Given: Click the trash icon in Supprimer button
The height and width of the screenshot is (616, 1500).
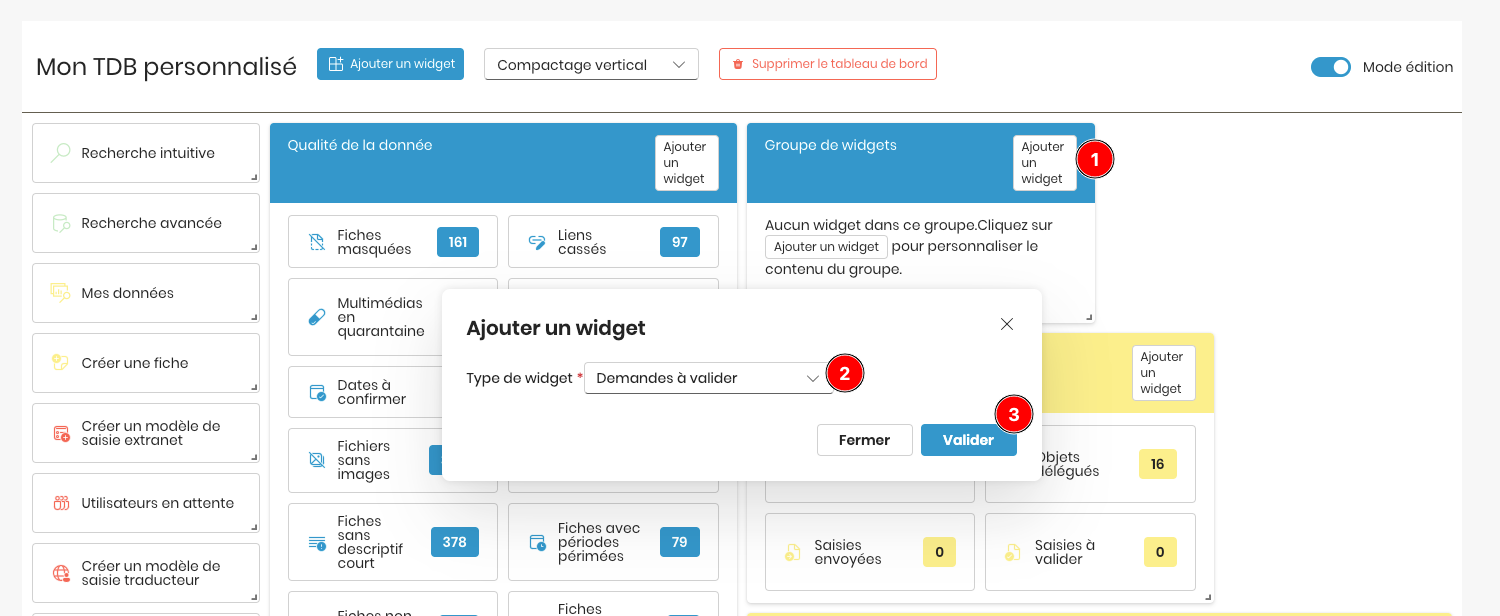Looking at the screenshot, I should 738,64.
